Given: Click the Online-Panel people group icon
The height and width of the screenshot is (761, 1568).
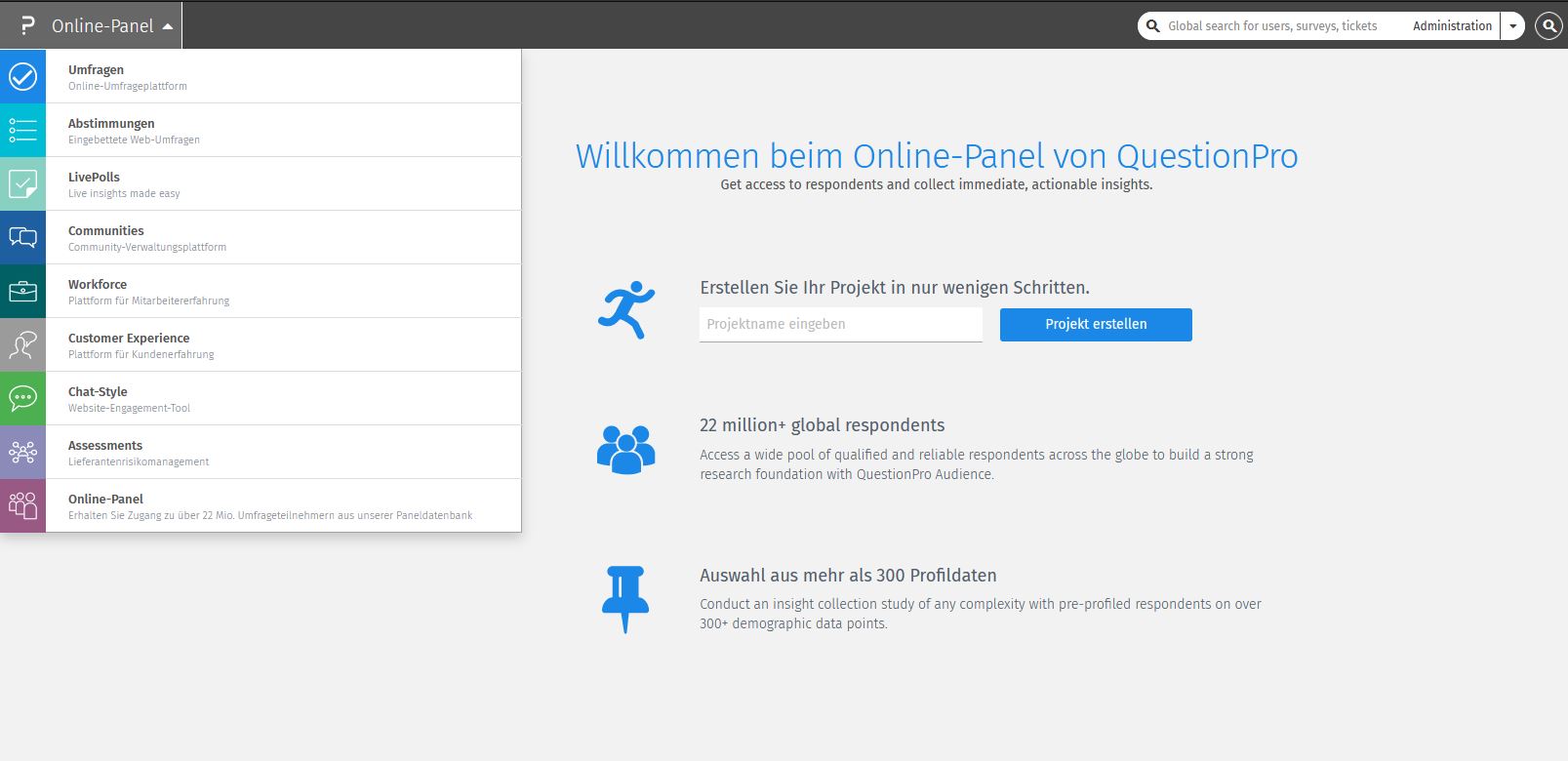Looking at the screenshot, I should tap(22, 505).
